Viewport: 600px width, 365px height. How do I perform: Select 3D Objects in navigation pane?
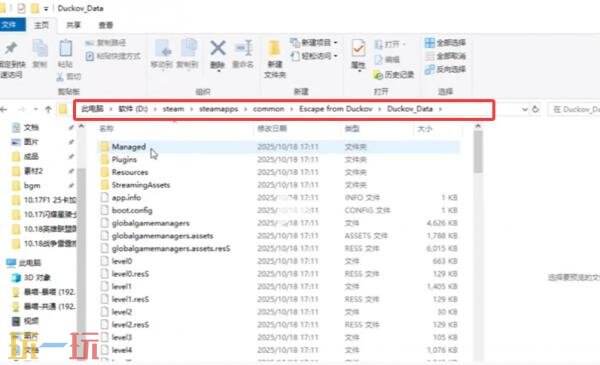[x=31, y=277]
